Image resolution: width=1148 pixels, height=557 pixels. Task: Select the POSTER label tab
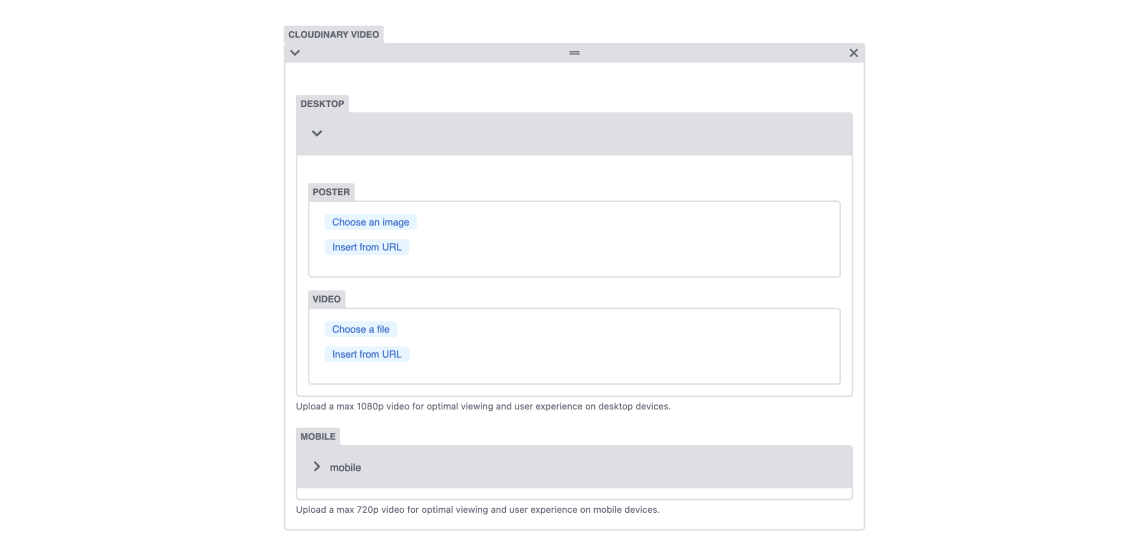(x=331, y=192)
